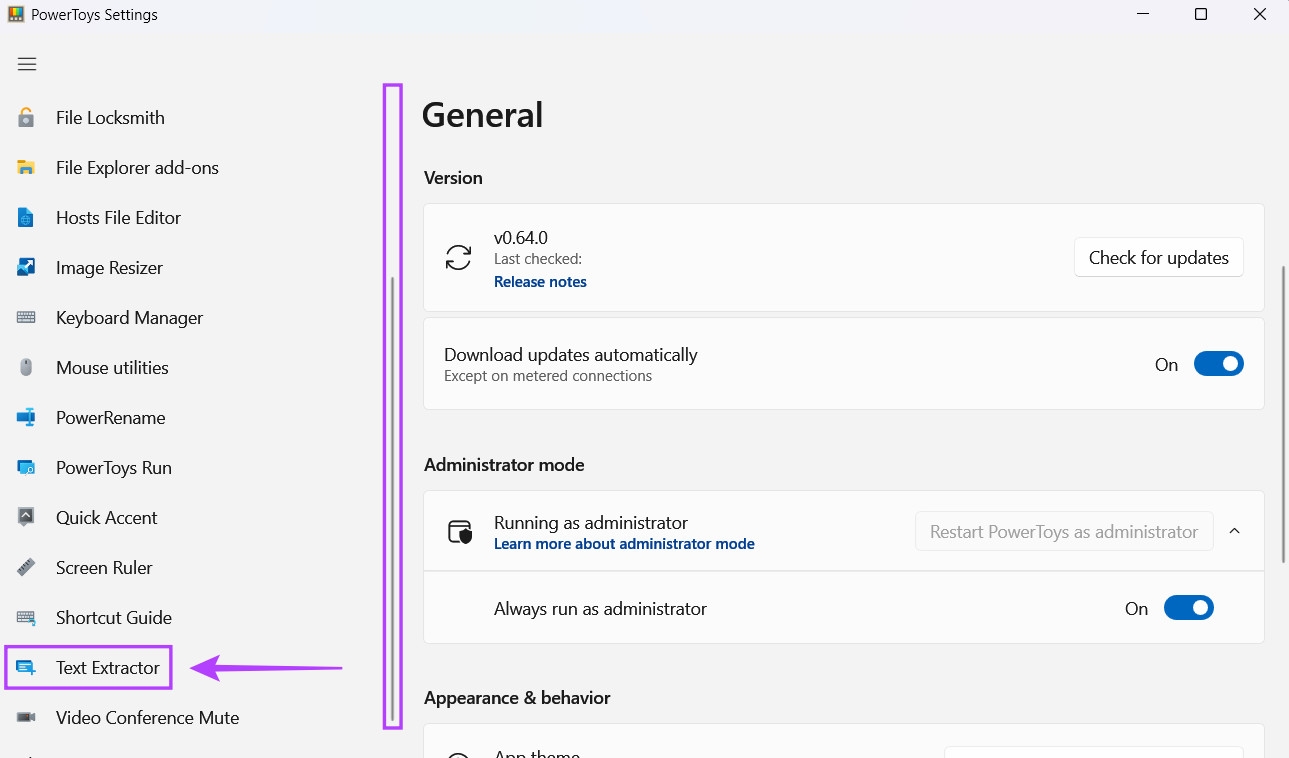Screen dimensions: 1289x758
Task: Close the PowerToys Settings window
Action: (x=1259, y=14)
